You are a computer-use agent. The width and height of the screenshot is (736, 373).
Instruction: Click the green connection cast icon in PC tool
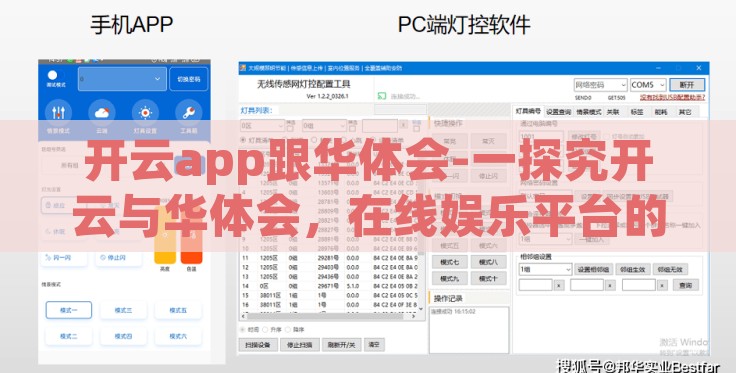tap(382, 96)
